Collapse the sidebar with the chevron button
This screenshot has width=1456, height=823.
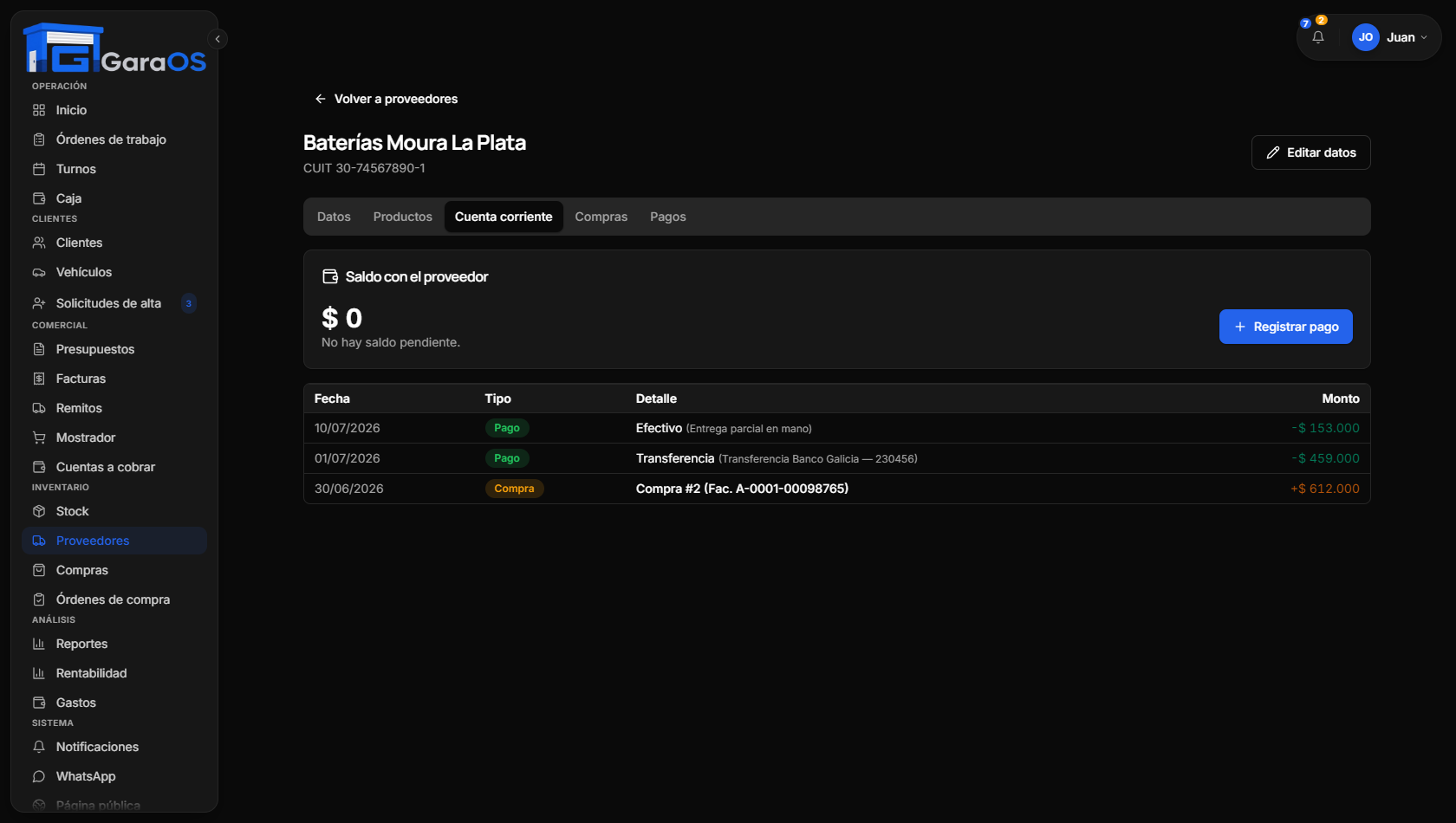tap(218, 39)
